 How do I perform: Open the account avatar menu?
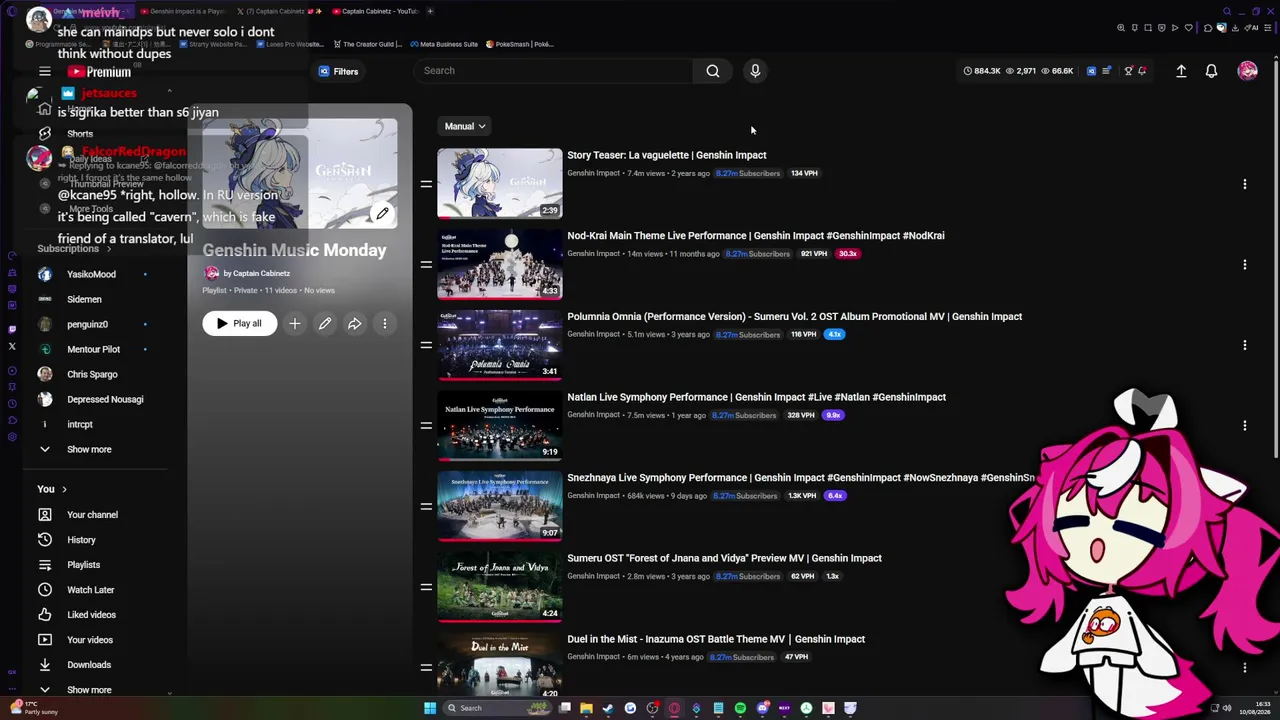click(x=1247, y=71)
